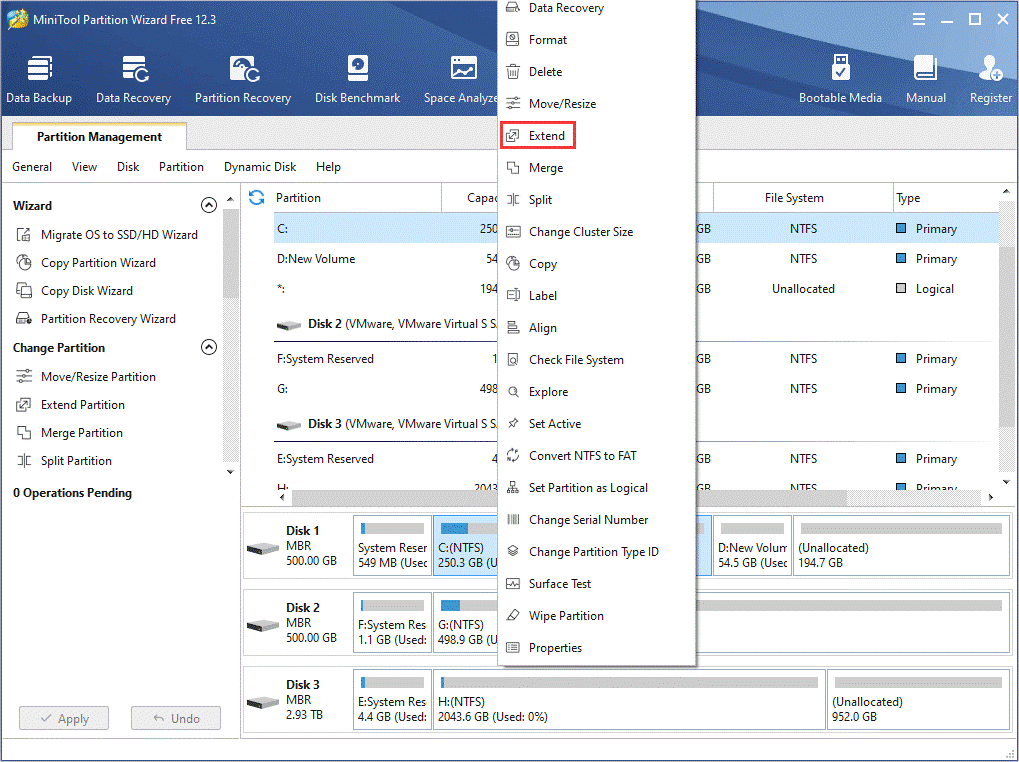Click Move/Resize Partition in sidebar

[86, 377]
